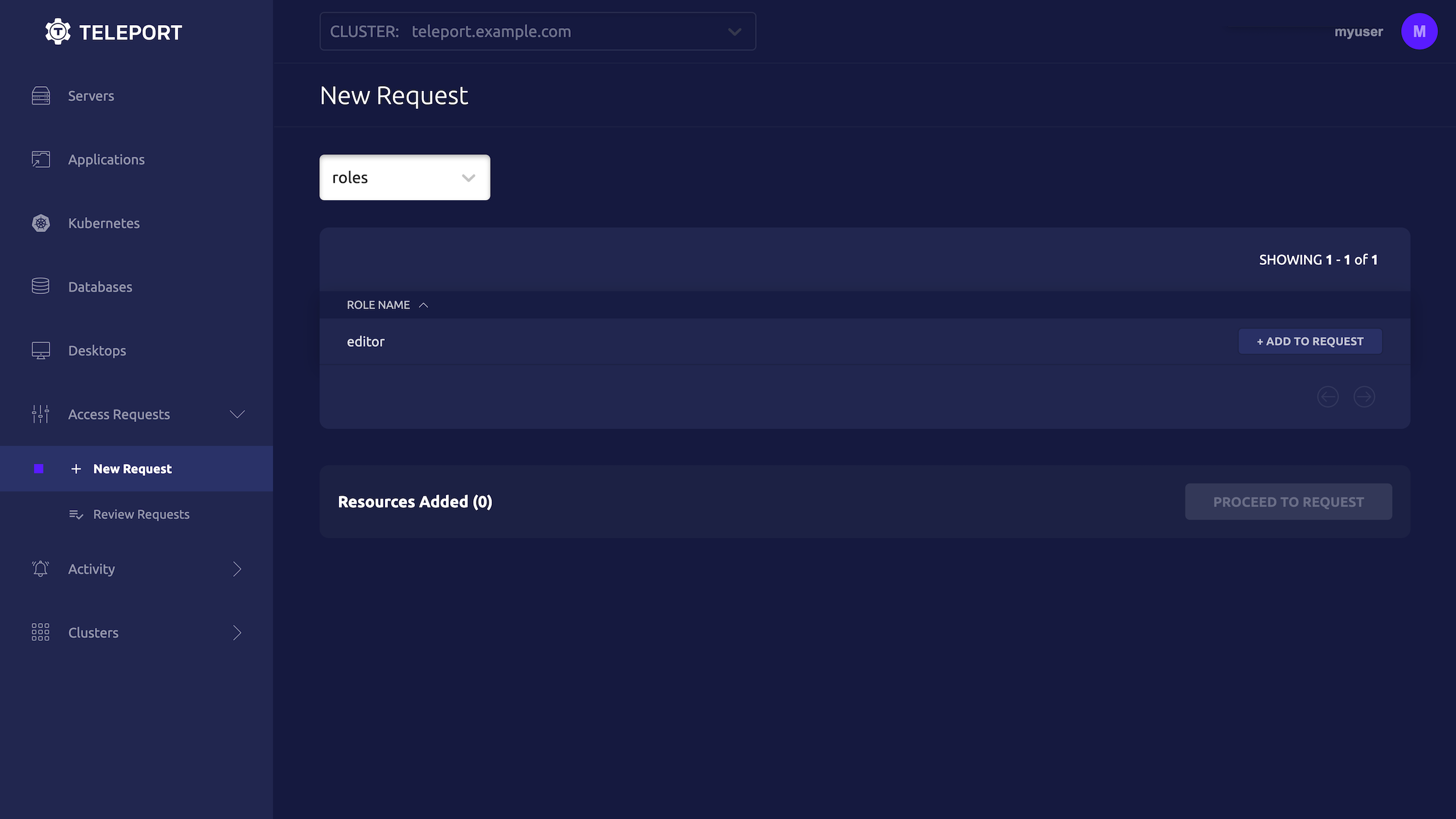Image resolution: width=1456 pixels, height=819 pixels.
Task: Click the ROLE NAME sort column
Action: pos(387,305)
